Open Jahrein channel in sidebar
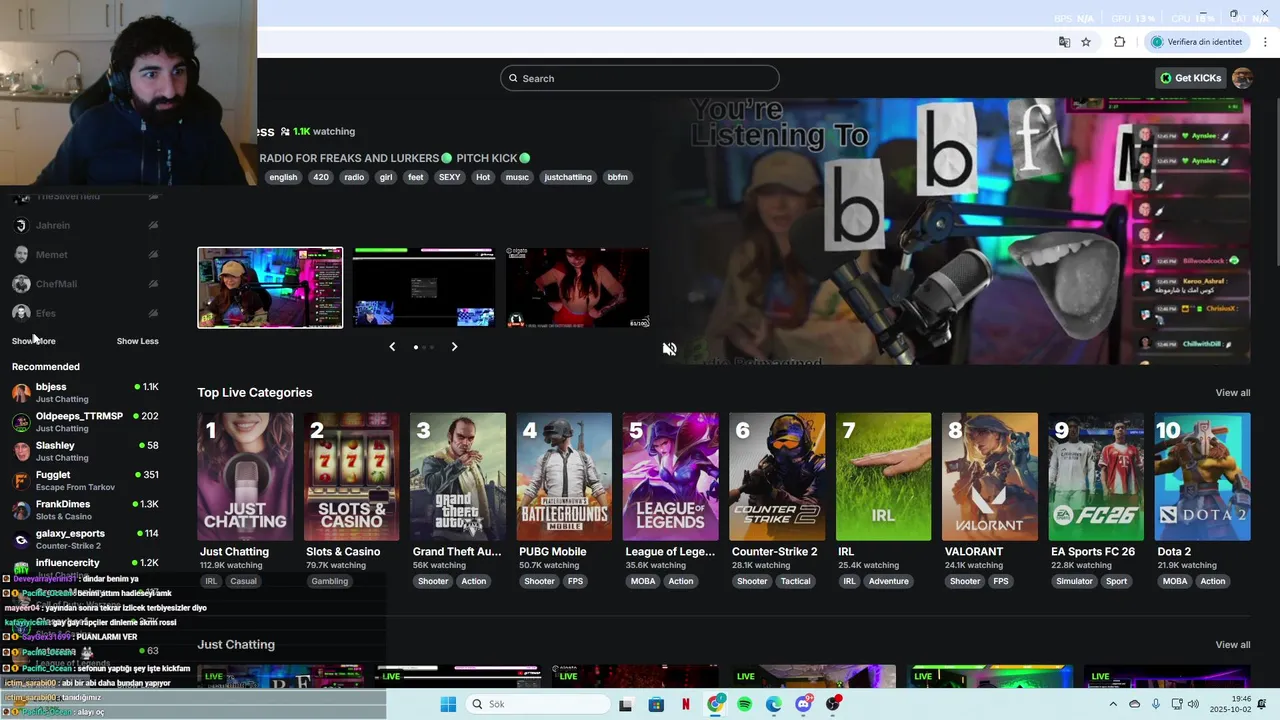1280x720 pixels. 85,226
